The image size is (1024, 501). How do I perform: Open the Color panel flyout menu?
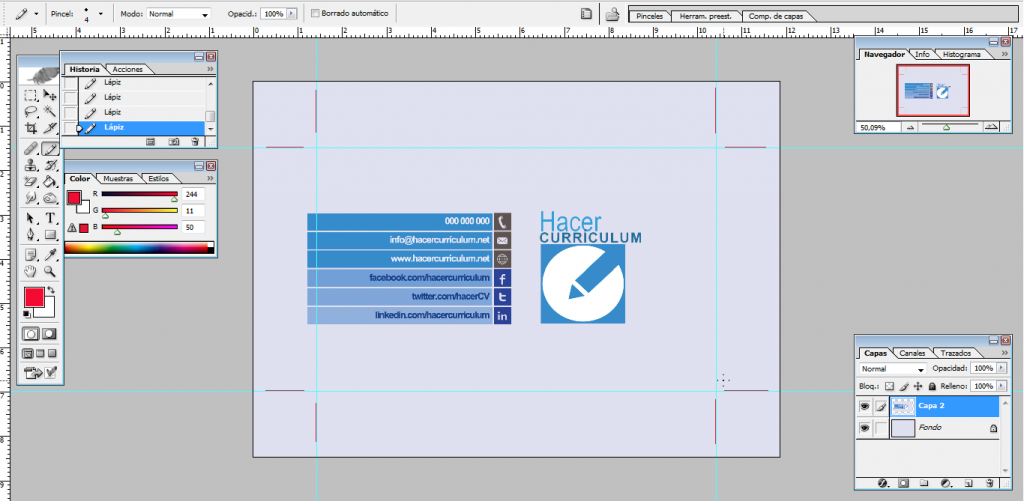pyautogui.click(x=210, y=178)
